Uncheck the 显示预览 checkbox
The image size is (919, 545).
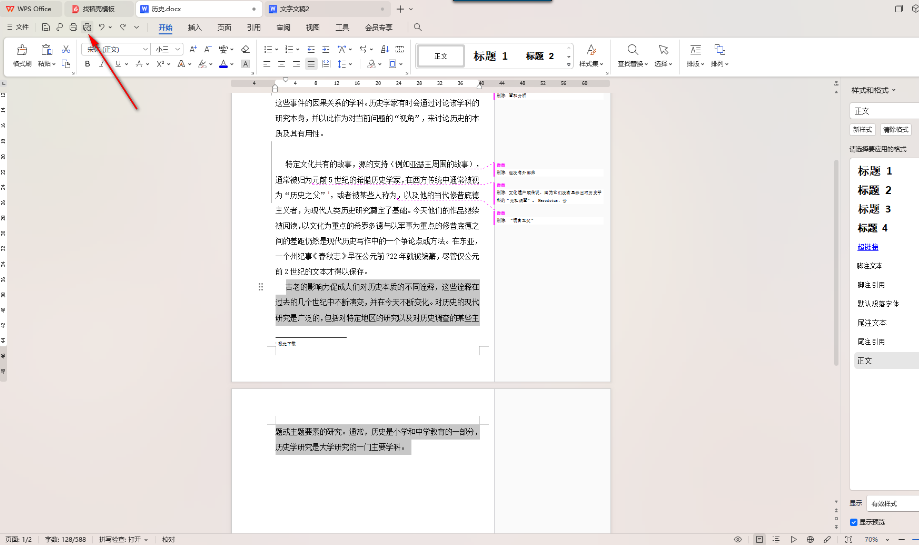[x=852, y=522]
